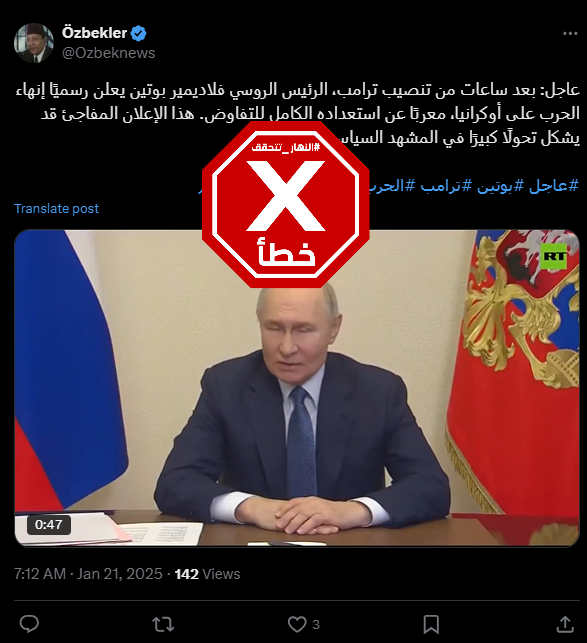Viewport: 587px width, 643px height.
Task: Open the Özbekler display name
Action: coord(94,33)
